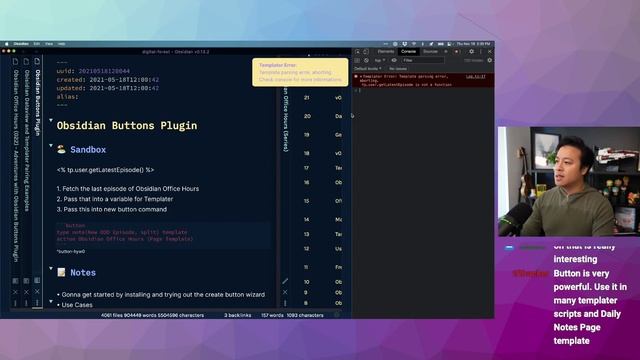Viewport: 640px width, 360px height.
Task: Open DevTools settings gear in the tab bar
Action: pyautogui.click(x=471, y=51)
